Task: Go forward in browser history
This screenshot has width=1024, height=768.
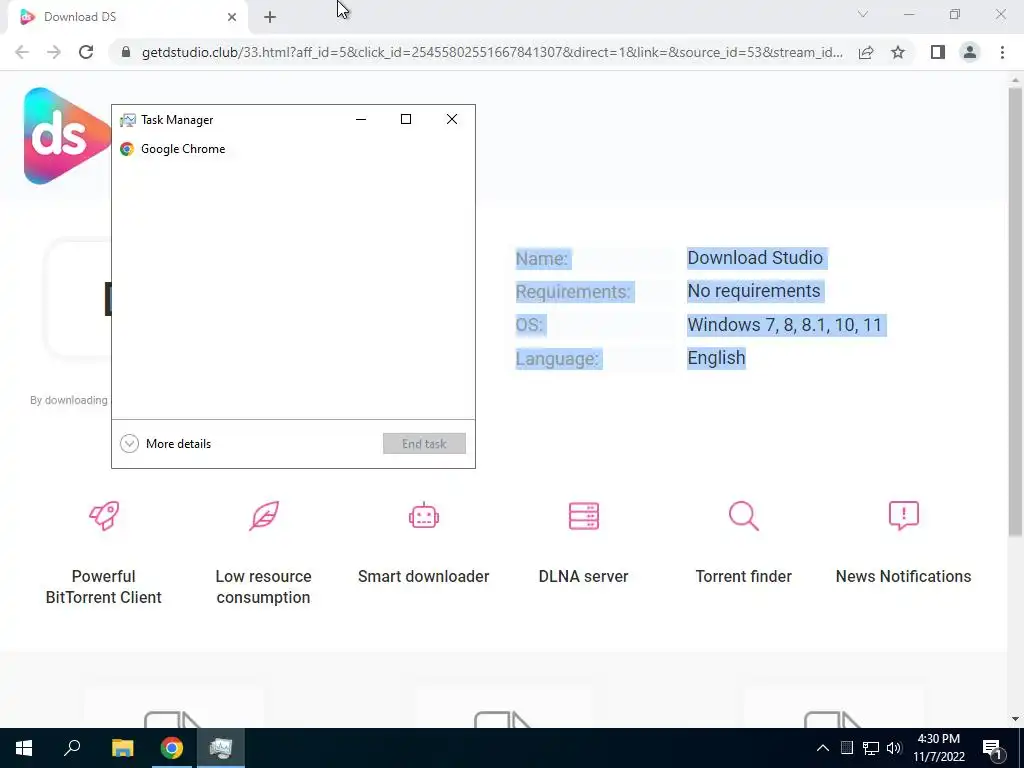Action: point(54,52)
